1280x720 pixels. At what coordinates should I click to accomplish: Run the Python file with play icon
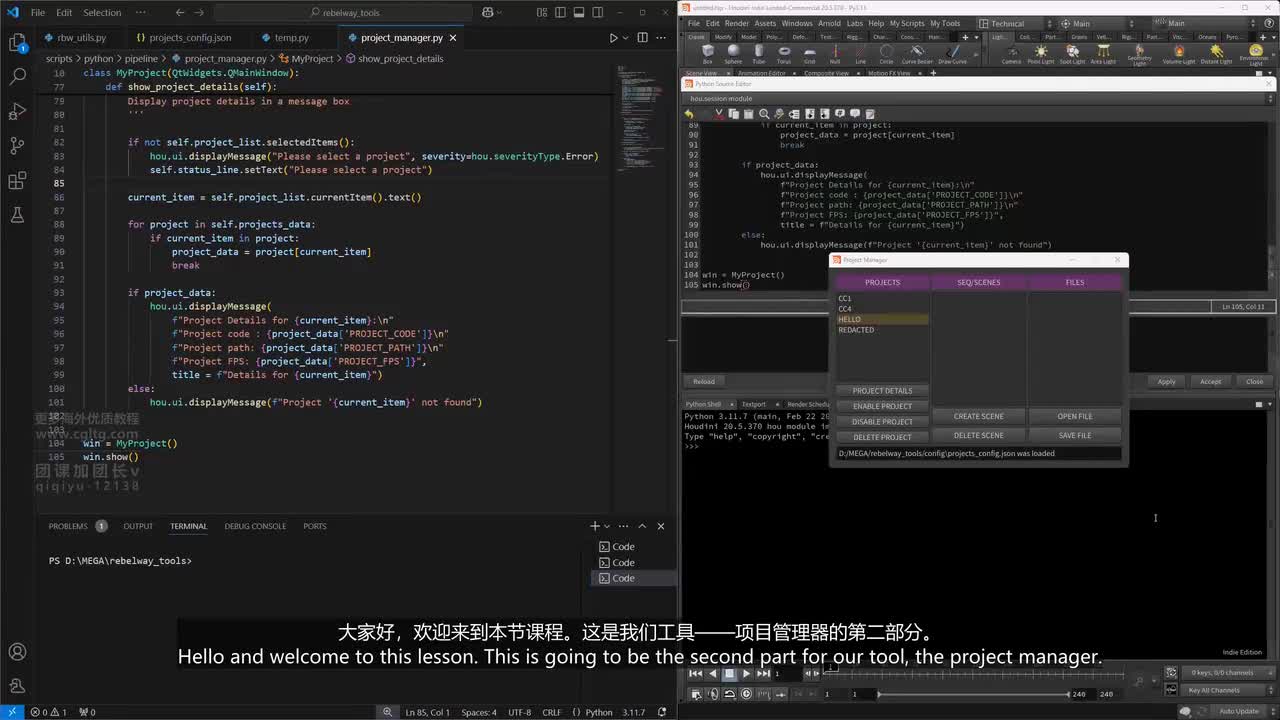point(614,38)
